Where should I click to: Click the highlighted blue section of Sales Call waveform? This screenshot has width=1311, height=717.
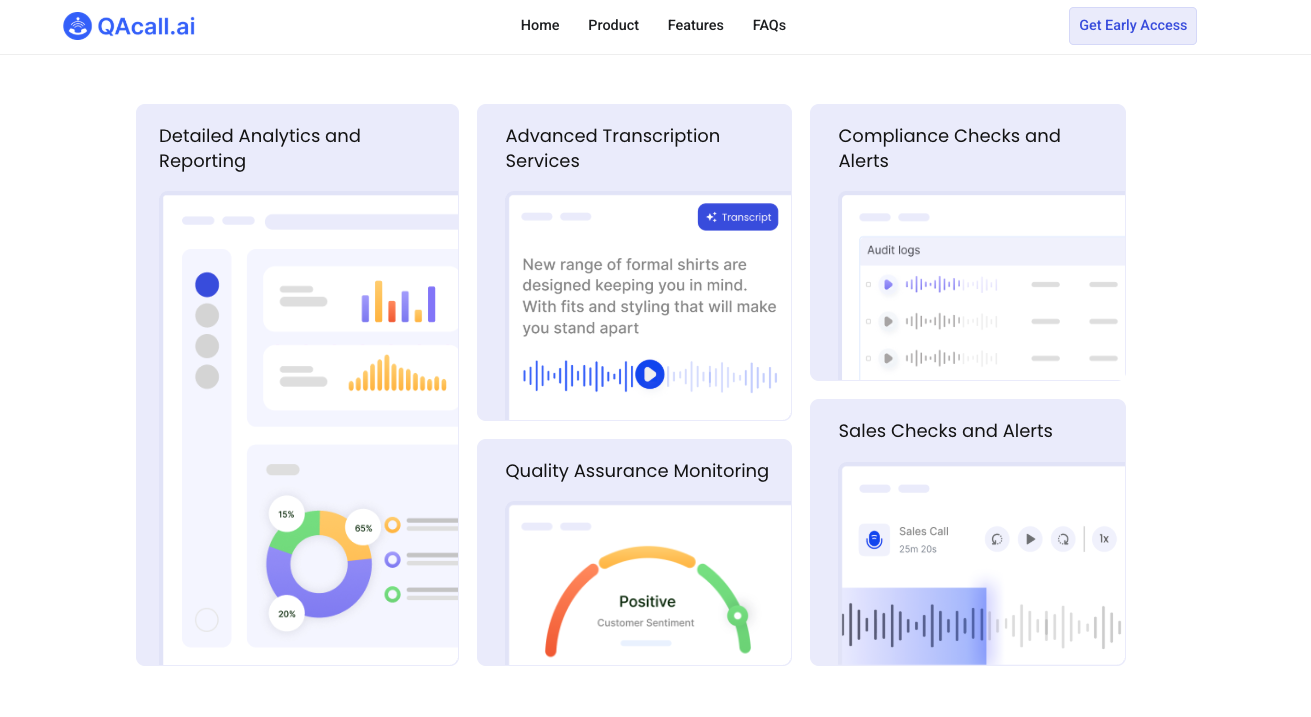[914, 626]
